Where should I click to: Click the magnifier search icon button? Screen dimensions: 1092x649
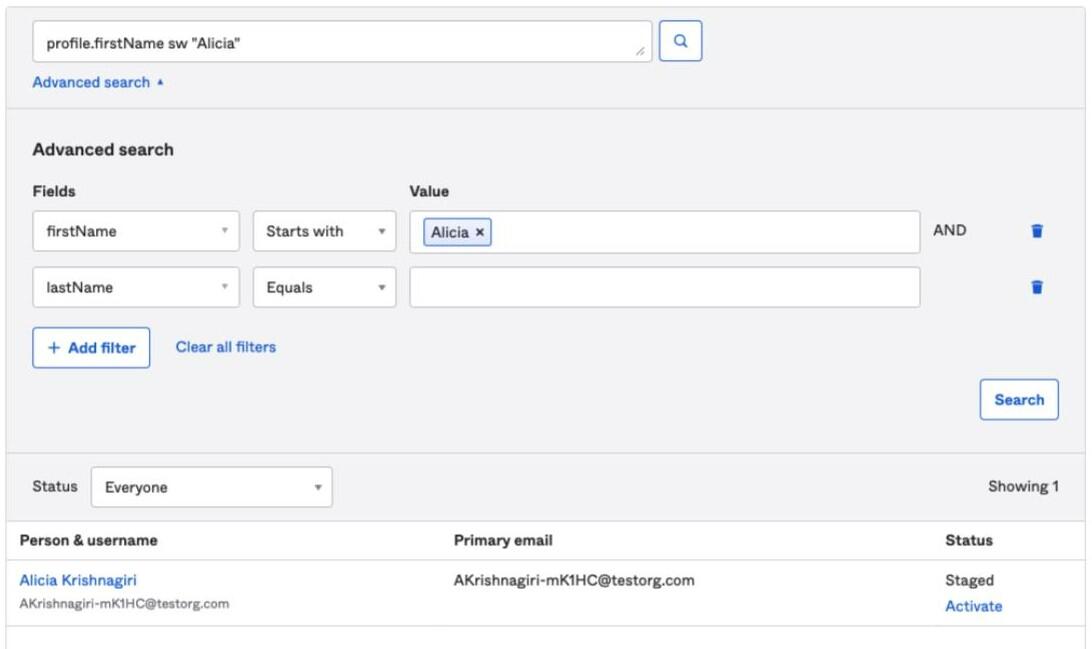tap(680, 42)
